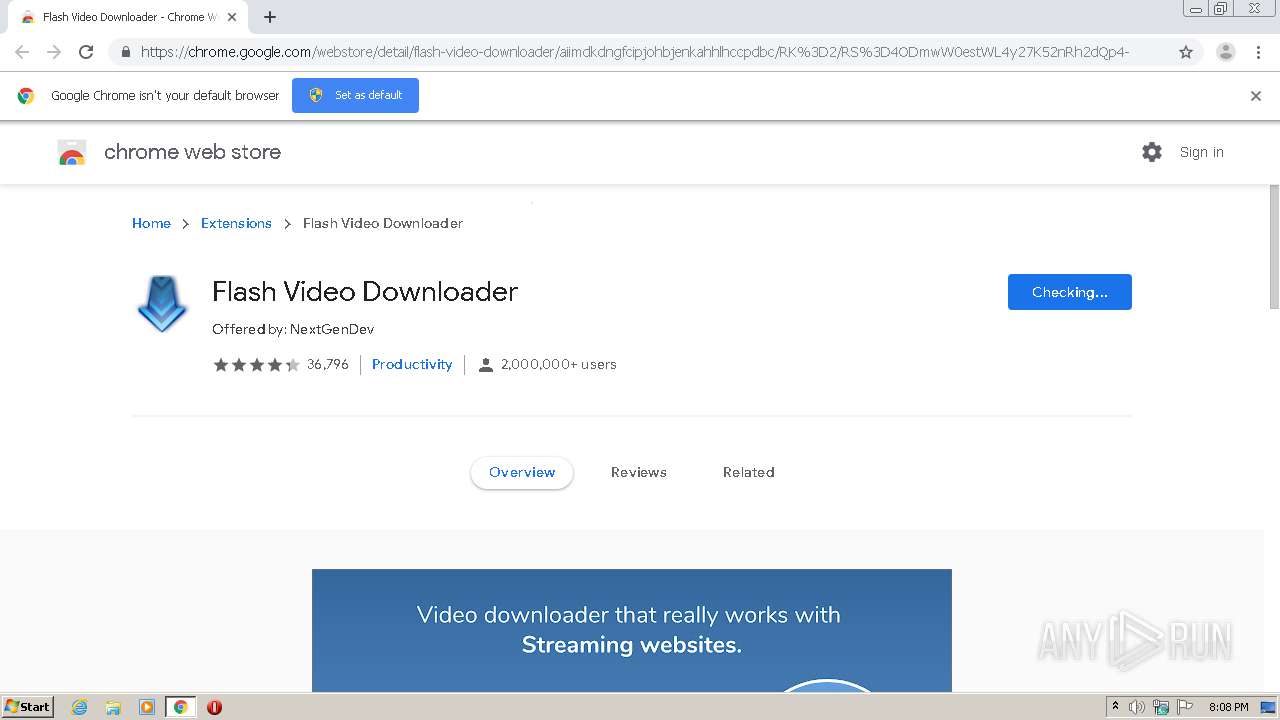Screen dimensions: 1280x720
Task: Open the Chrome profile avatar icon
Action: (x=1225, y=52)
